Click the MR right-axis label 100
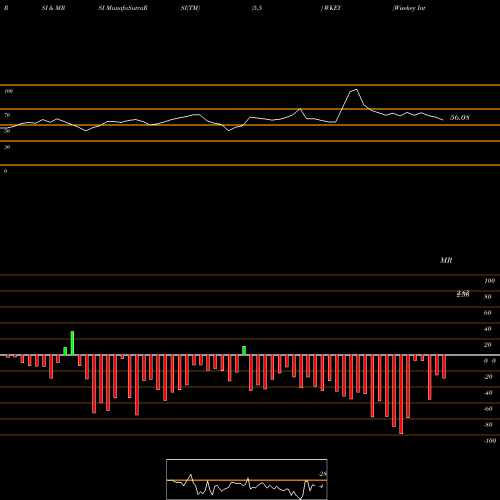Image resolution: width=500 pixels, height=500 pixels. point(489,281)
